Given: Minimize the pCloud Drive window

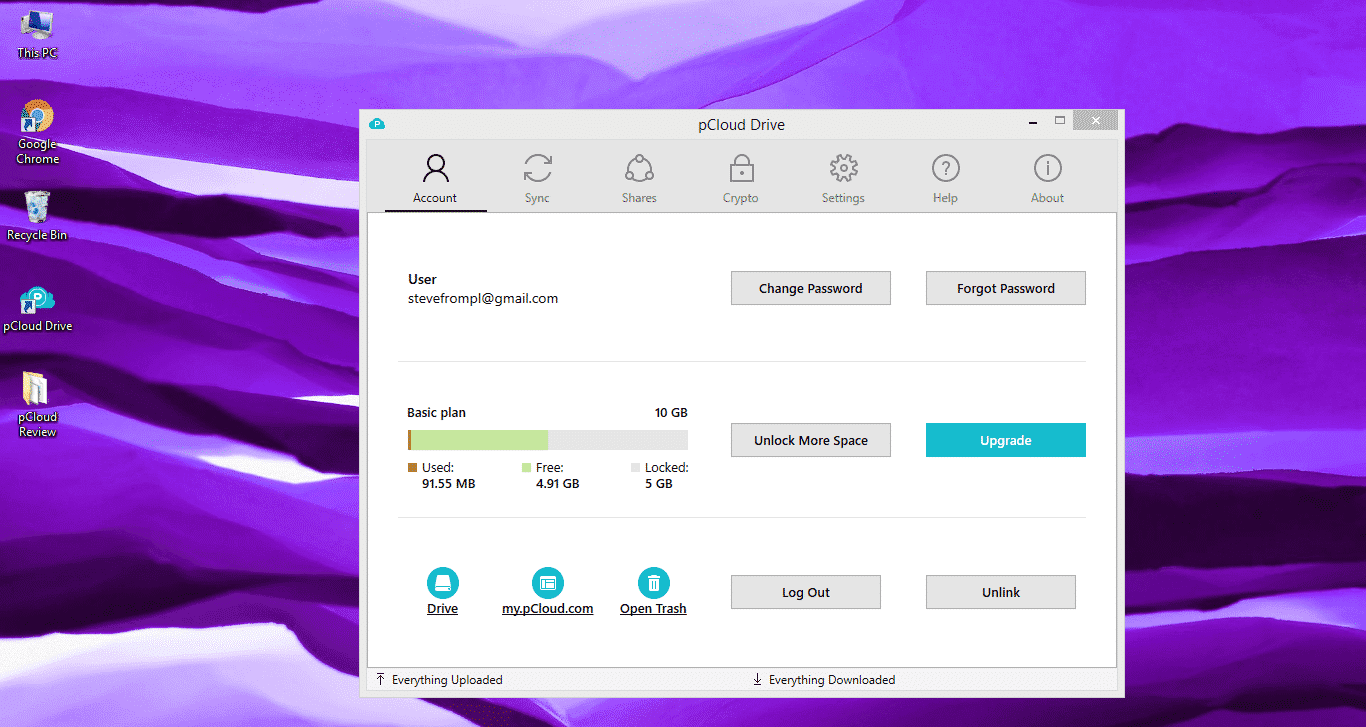Looking at the screenshot, I should 1033,122.
